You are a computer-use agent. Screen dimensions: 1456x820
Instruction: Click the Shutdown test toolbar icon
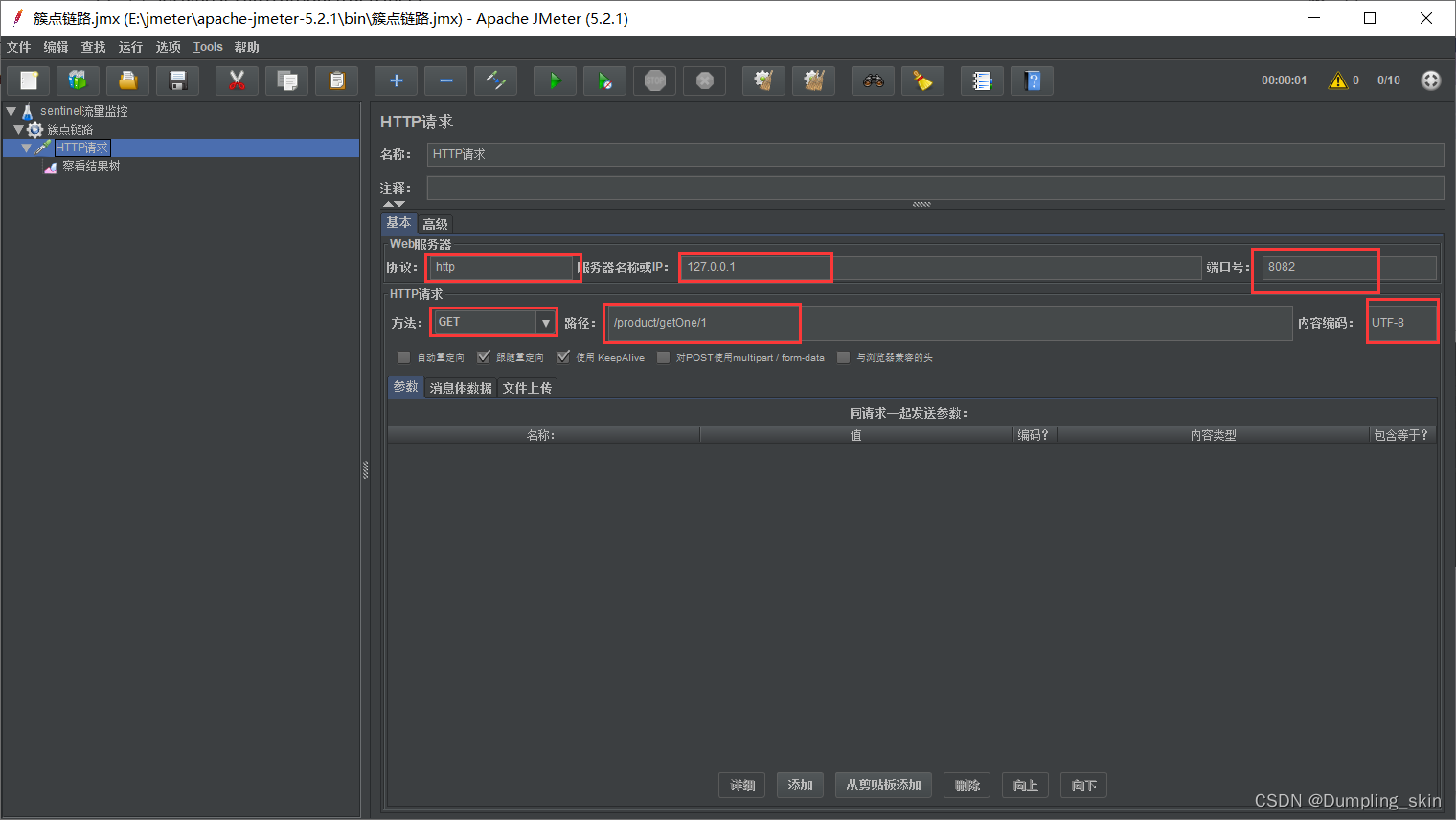(704, 80)
